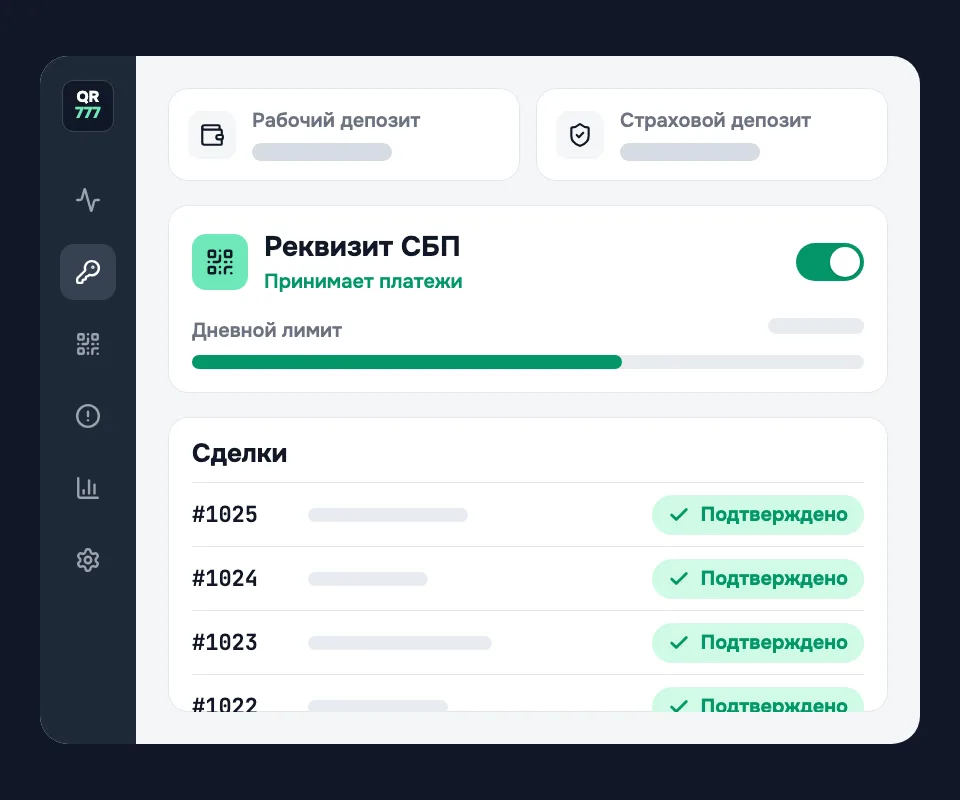Image resolution: width=960 pixels, height=800 pixels.
Task: Click the QR 777 logo
Action: [88, 106]
